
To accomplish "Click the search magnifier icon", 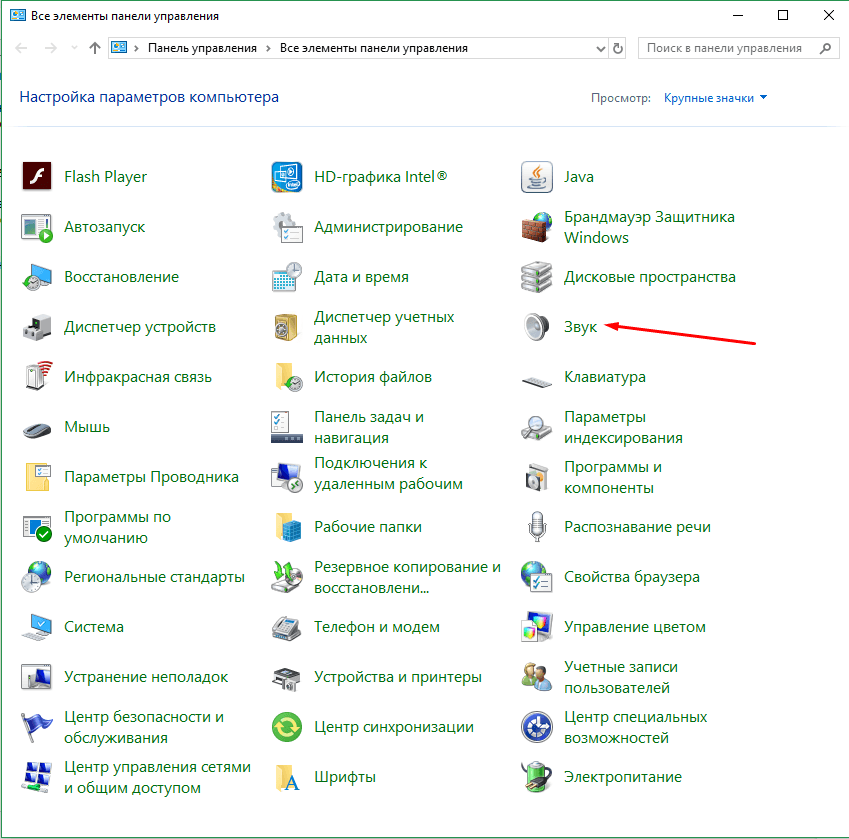I will click(826, 48).
